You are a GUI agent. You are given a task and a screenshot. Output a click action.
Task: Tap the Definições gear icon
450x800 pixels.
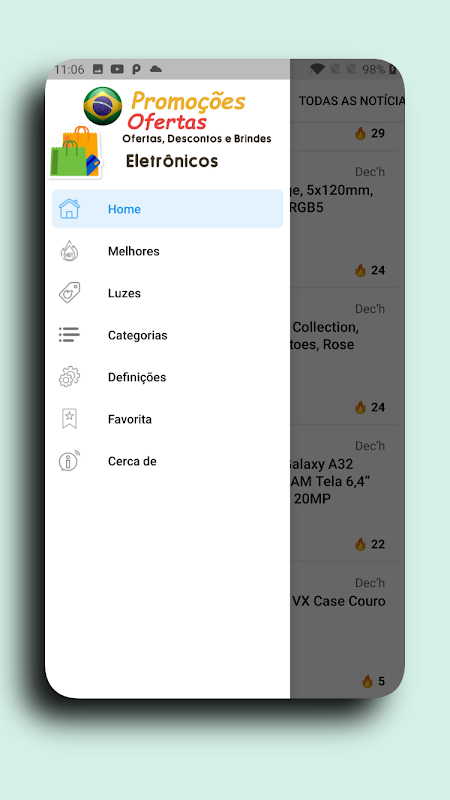(x=69, y=377)
